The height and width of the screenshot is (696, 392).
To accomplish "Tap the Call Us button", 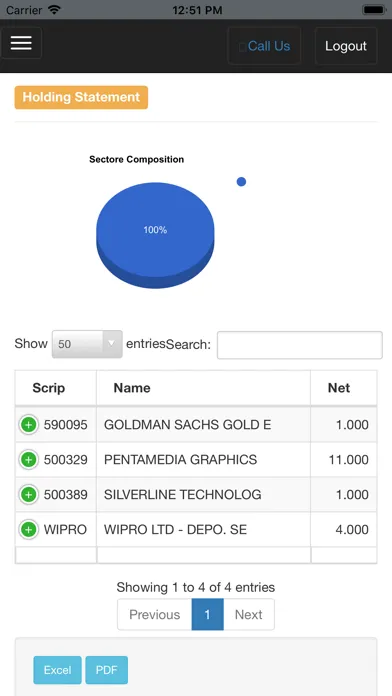I will click(264, 46).
